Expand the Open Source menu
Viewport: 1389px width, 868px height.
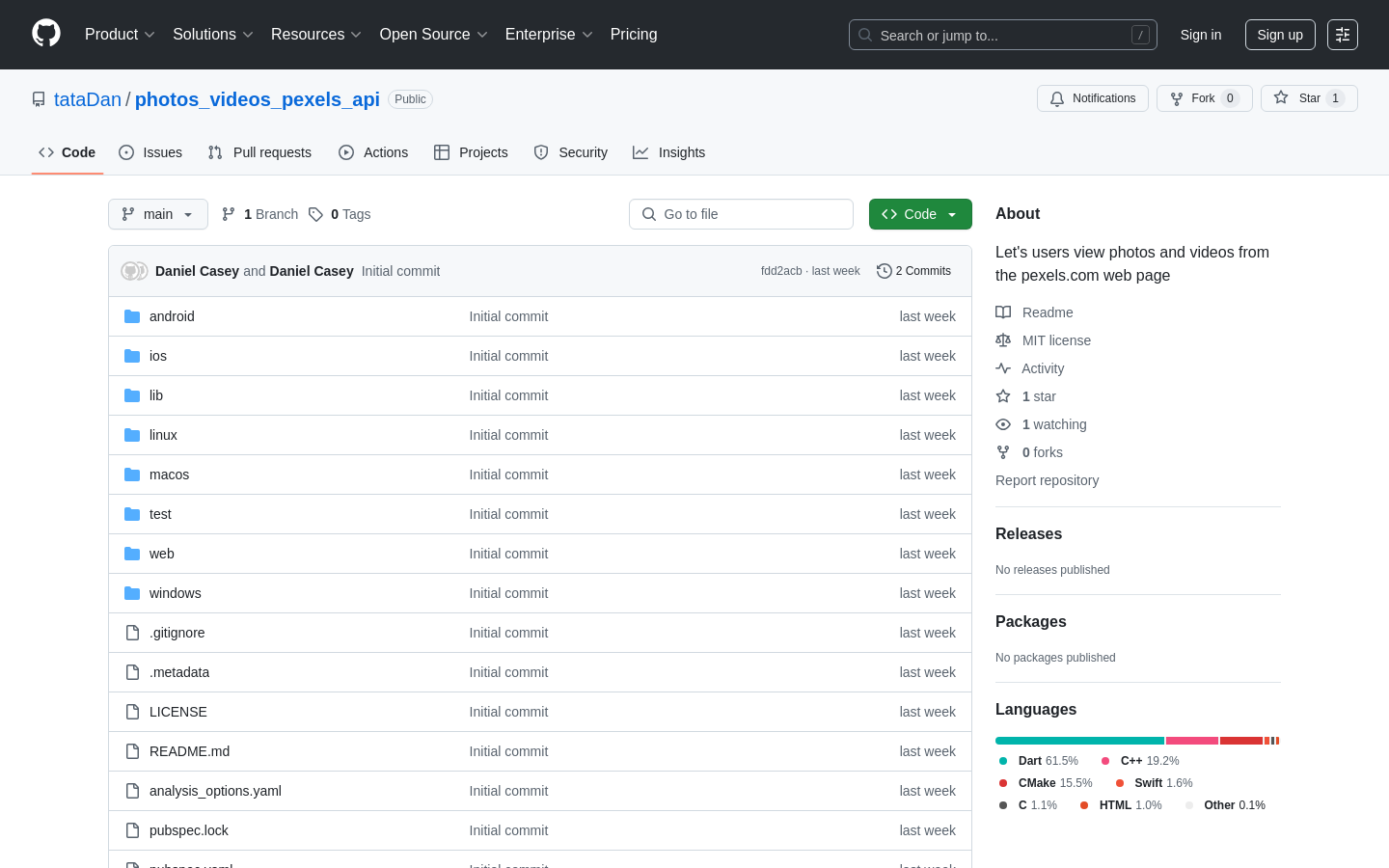(x=433, y=35)
